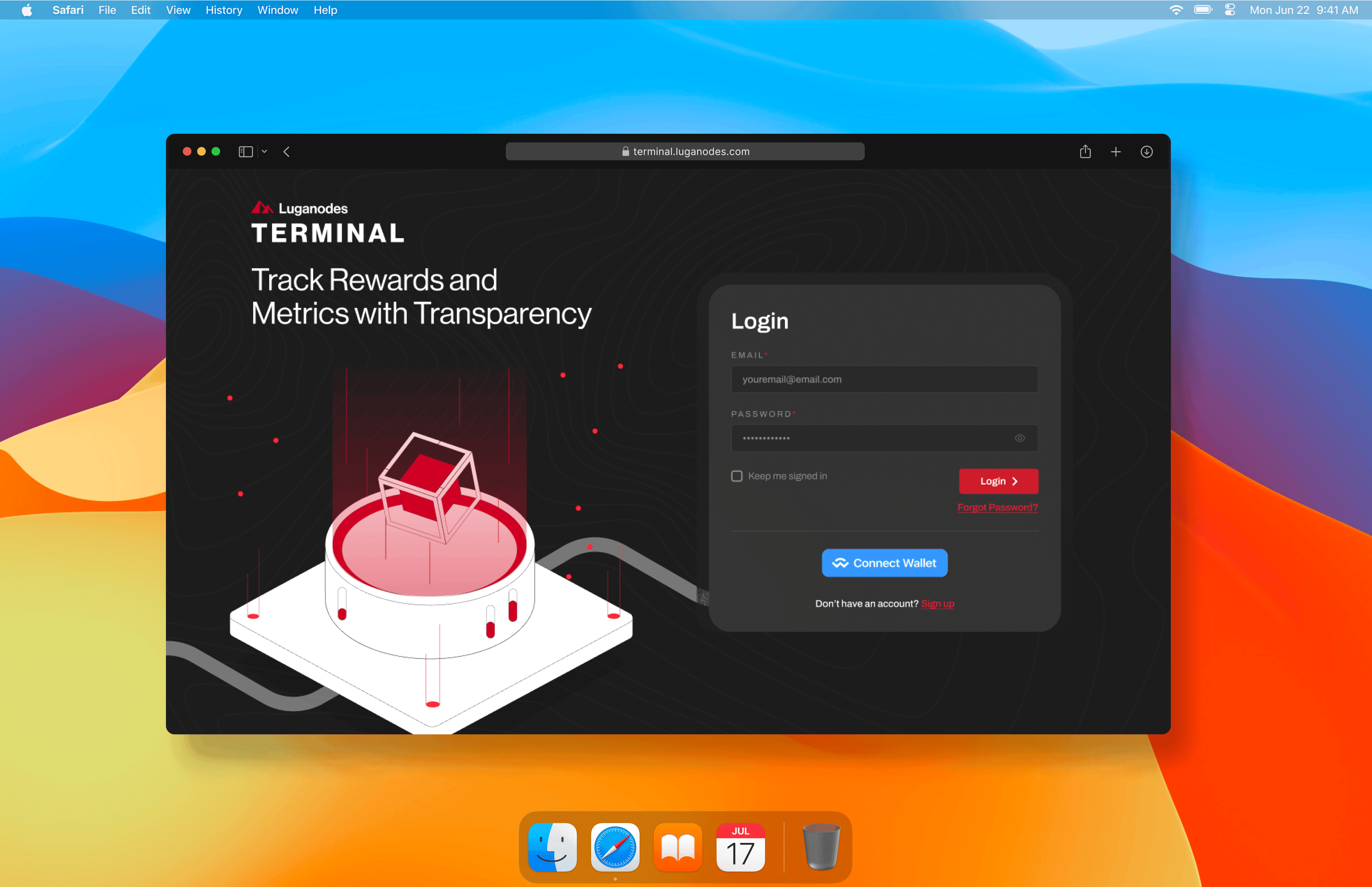Click the Login heading text
Screen dimensions: 1372x887
click(760, 321)
